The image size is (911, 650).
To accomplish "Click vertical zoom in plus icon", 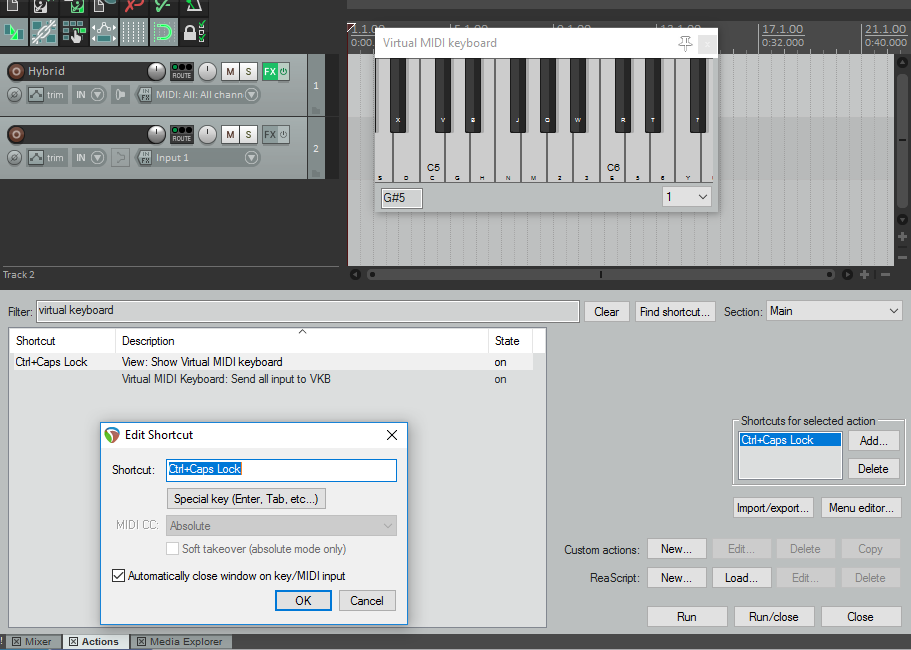I will click(902, 236).
